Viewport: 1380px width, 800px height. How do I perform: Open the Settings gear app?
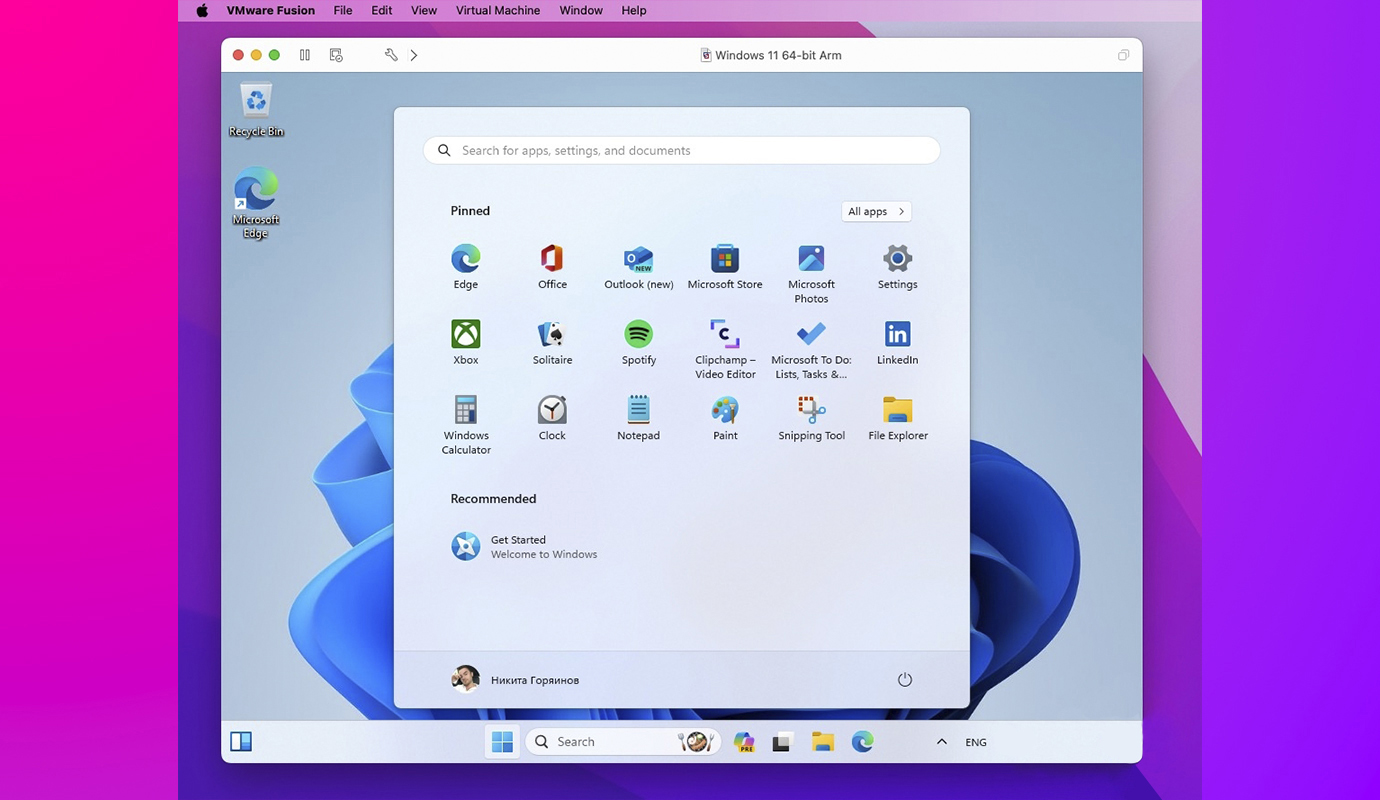(x=897, y=267)
